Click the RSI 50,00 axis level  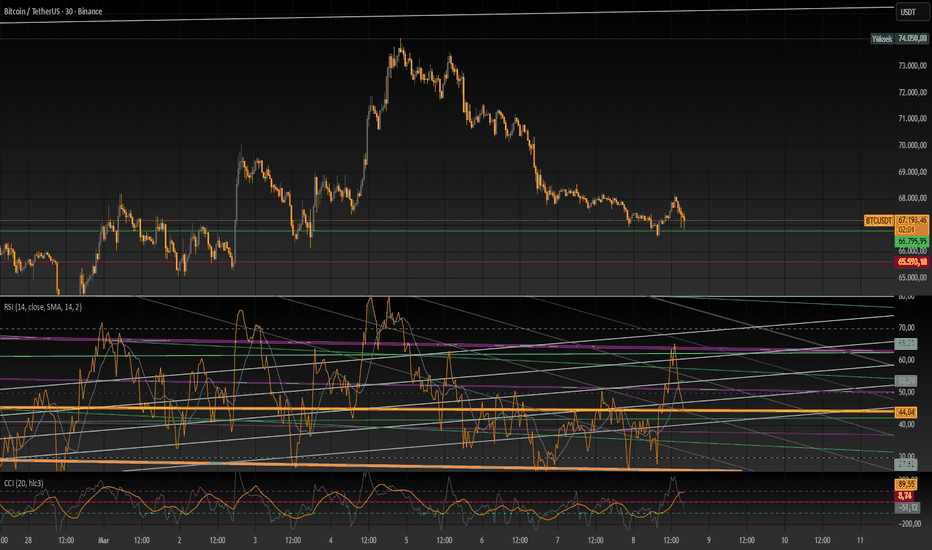906,392
